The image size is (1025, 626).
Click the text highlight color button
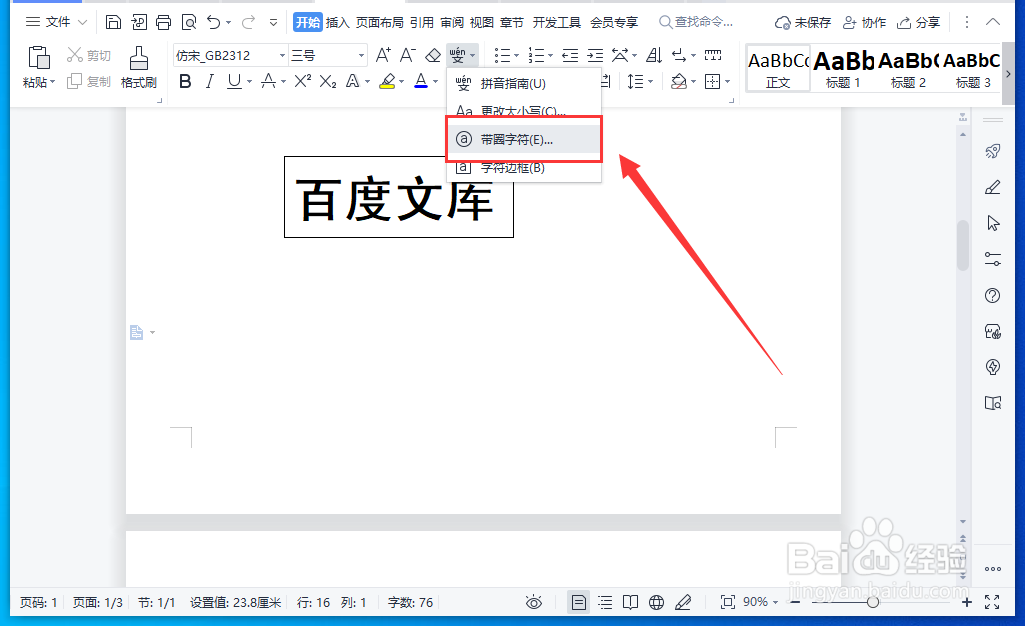tap(388, 82)
